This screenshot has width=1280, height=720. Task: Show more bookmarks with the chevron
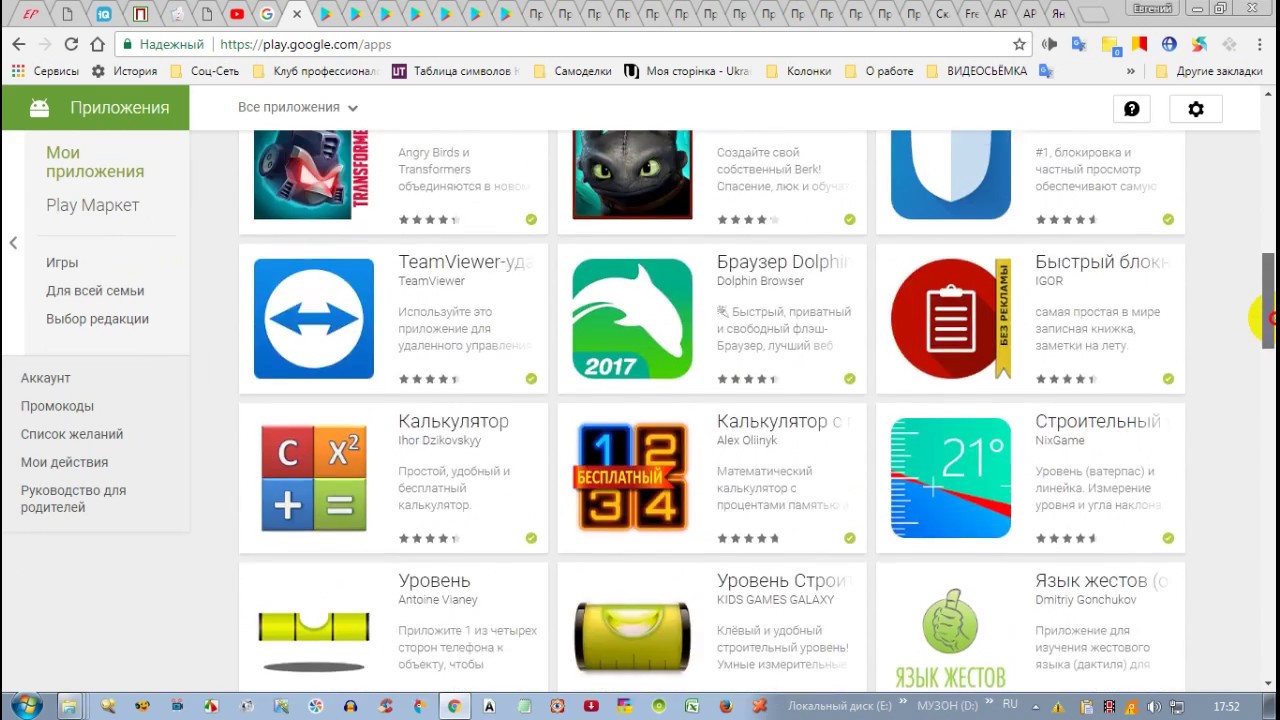pyautogui.click(x=1131, y=71)
